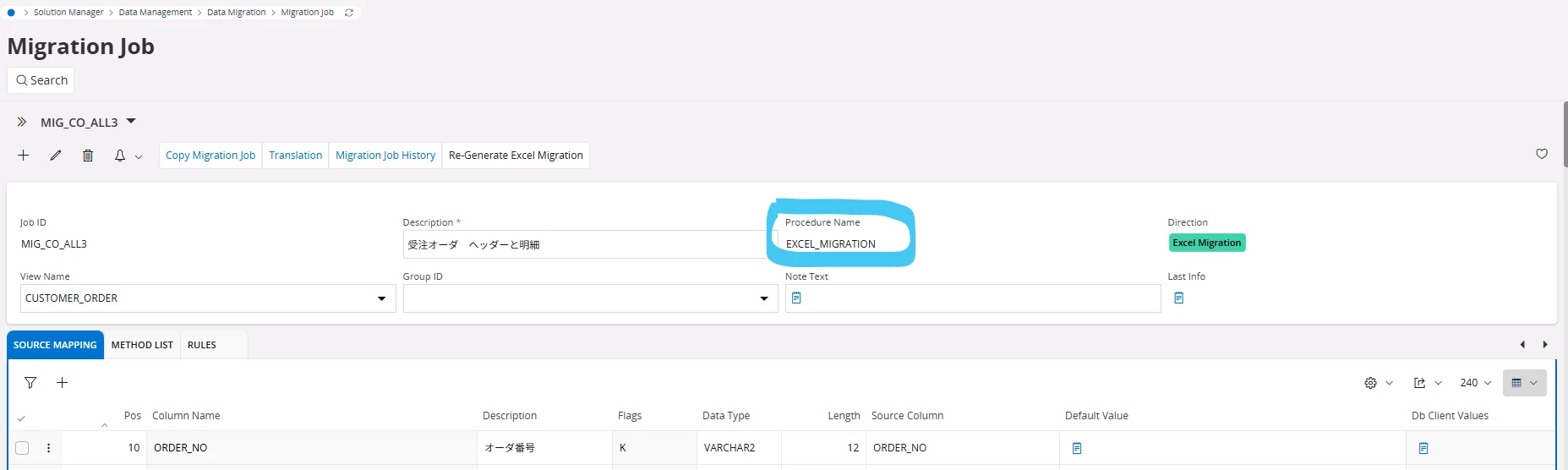Switch to the Method List tab

pyautogui.click(x=142, y=345)
